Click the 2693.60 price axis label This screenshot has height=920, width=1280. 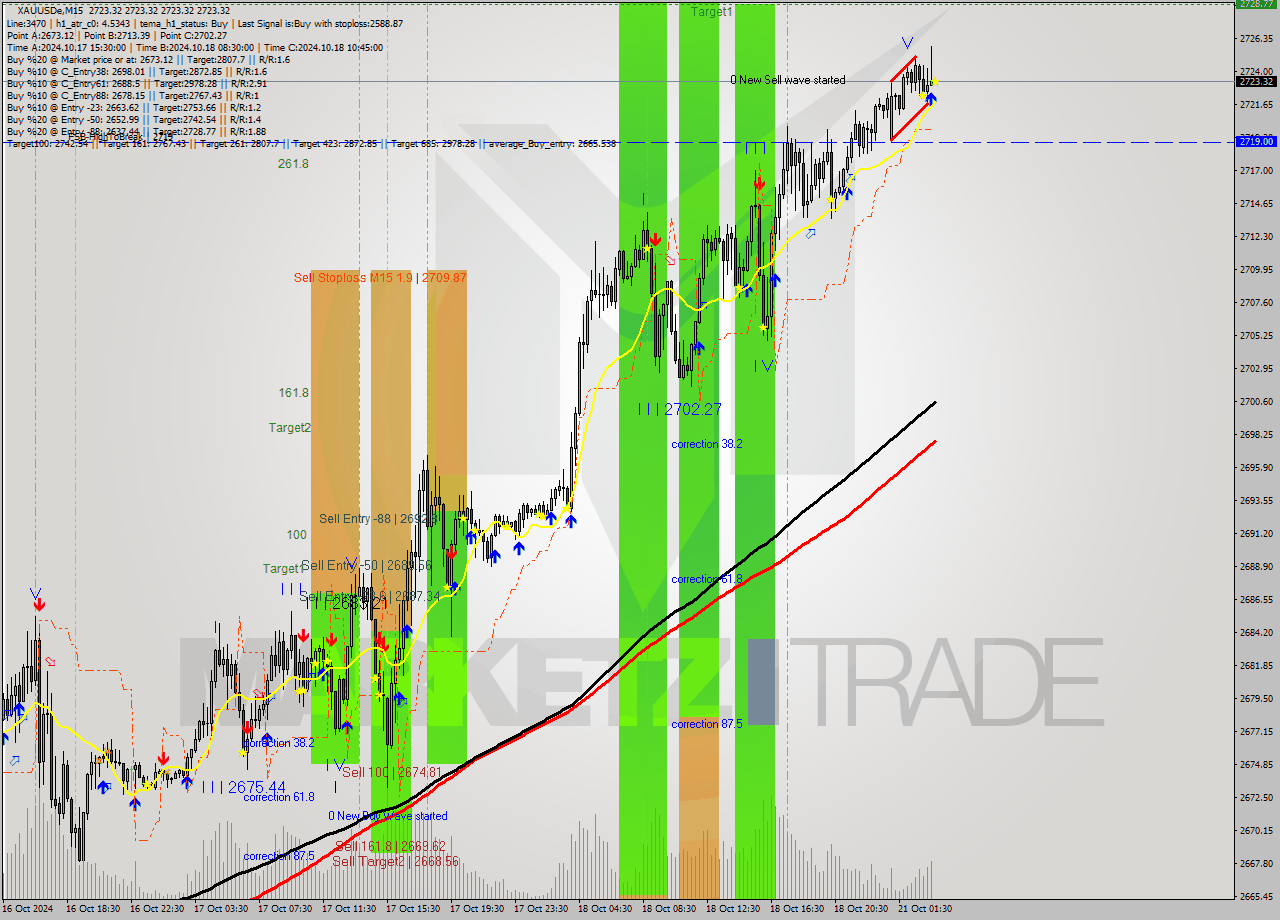pyautogui.click(x=1256, y=500)
